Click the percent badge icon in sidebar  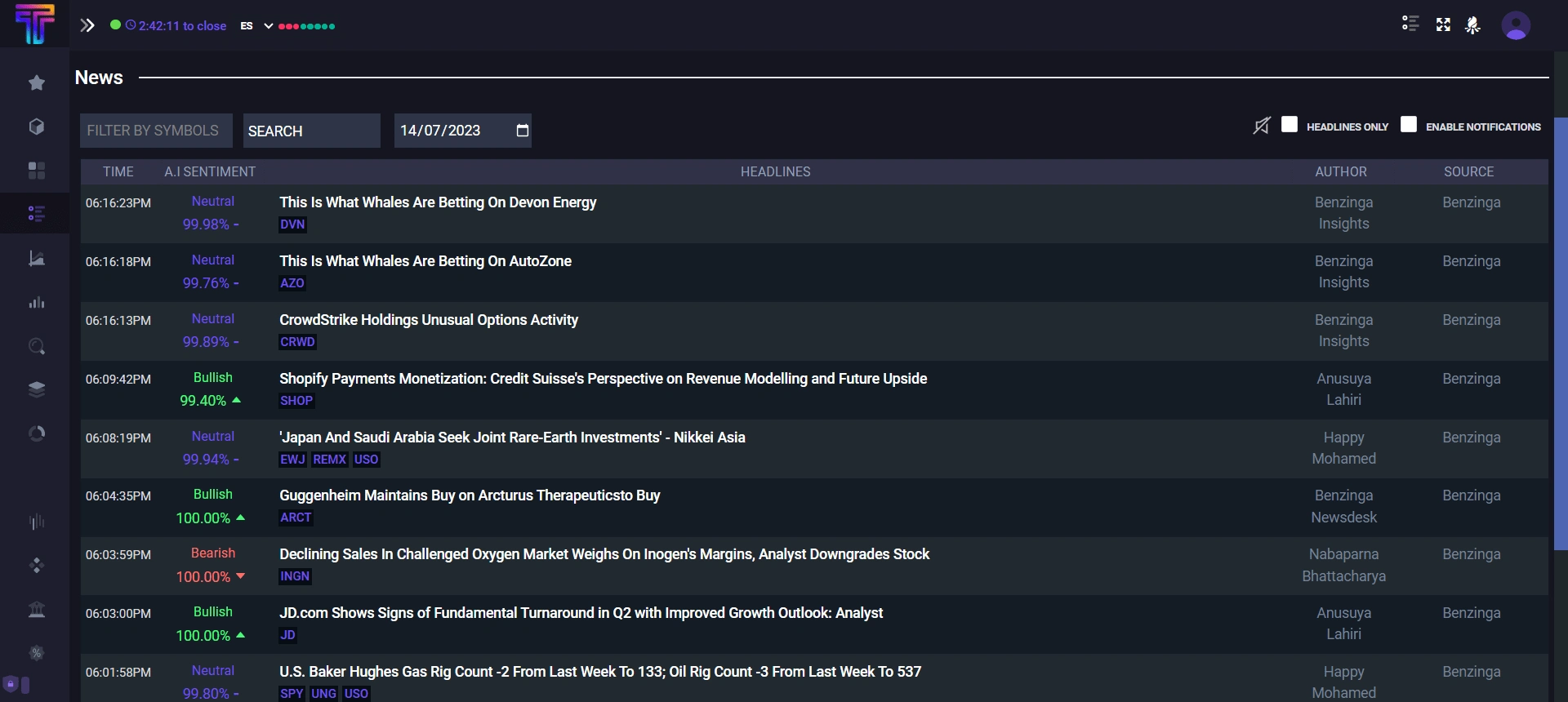pos(36,653)
